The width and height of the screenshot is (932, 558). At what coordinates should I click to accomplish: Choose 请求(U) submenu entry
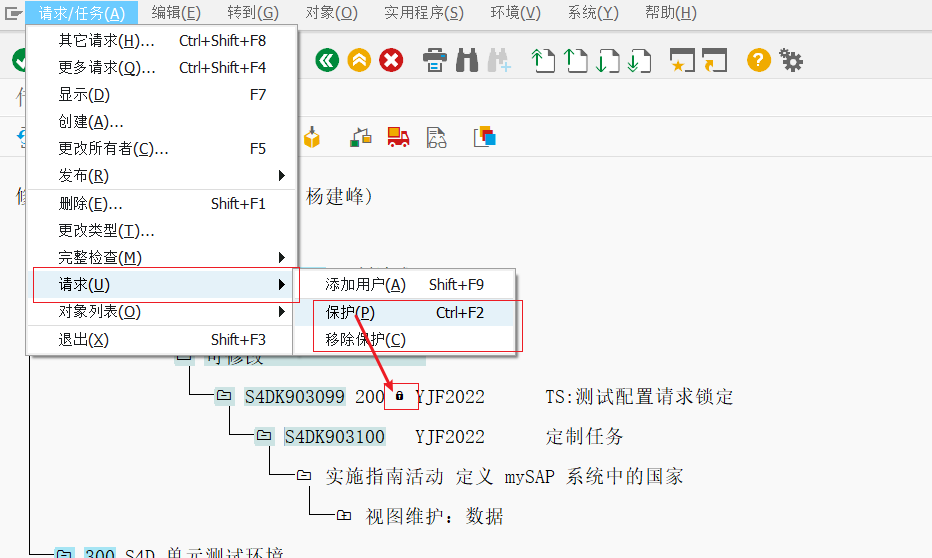(162, 285)
